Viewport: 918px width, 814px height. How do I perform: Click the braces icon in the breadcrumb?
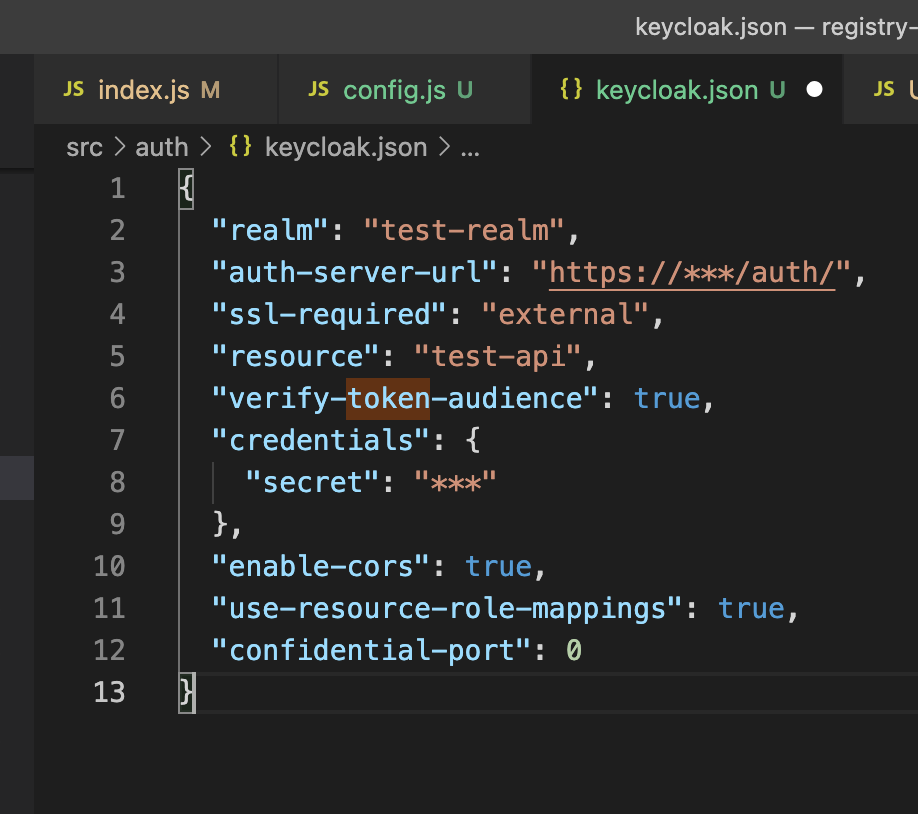(240, 146)
